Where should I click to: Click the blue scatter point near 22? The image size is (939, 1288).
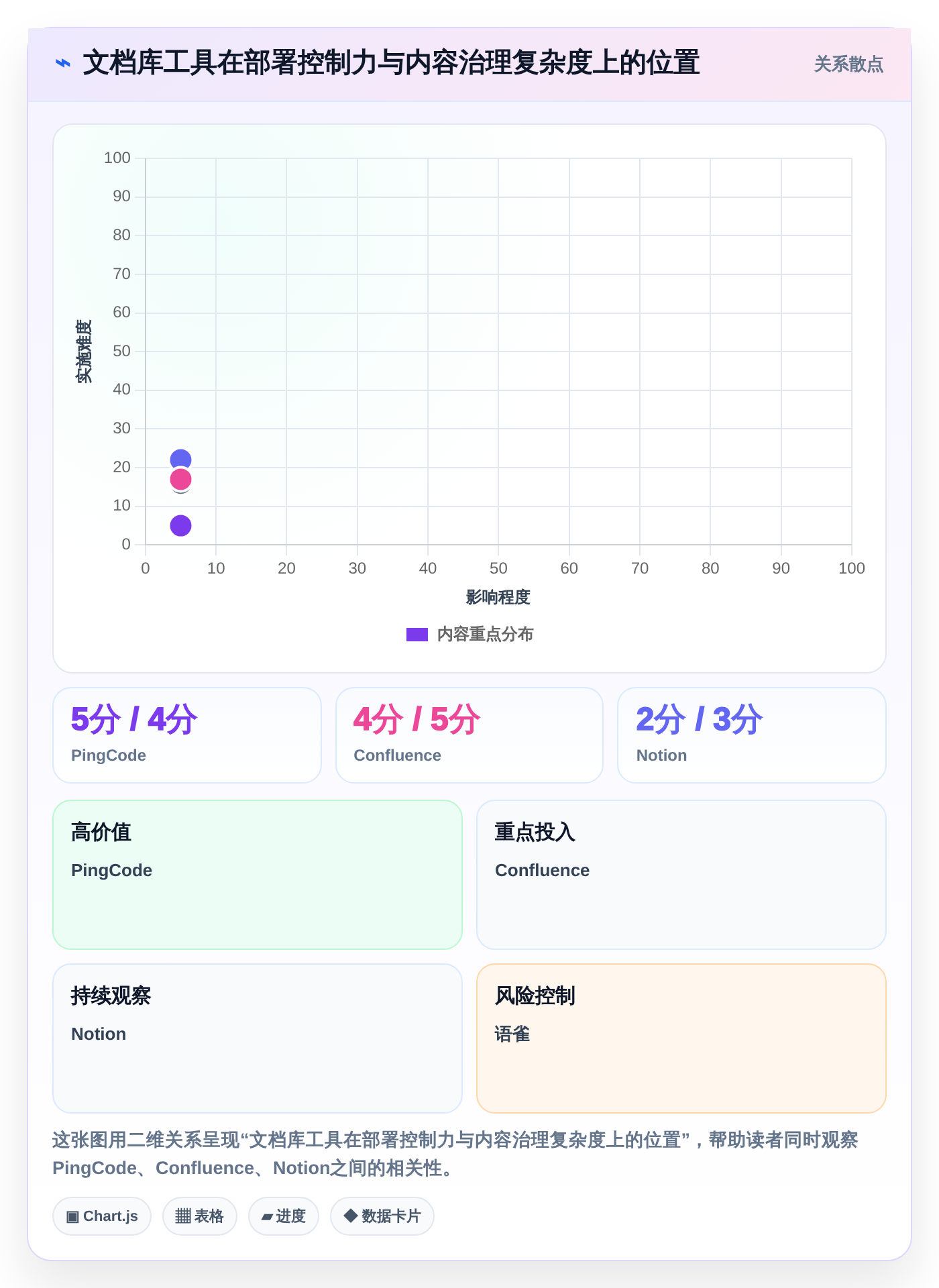point(180,460)
